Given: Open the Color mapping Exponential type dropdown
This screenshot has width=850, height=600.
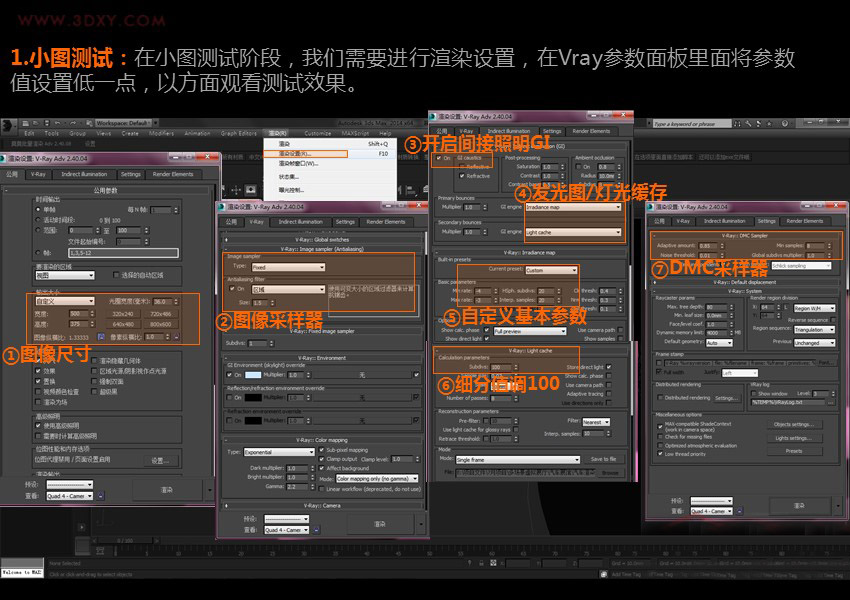Looking at the screenshot, I should 279,452.
